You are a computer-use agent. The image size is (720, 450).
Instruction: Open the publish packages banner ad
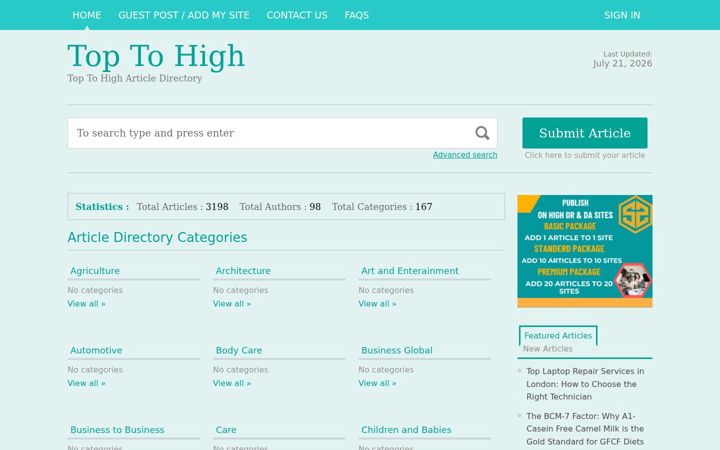[x=585, y=251]
